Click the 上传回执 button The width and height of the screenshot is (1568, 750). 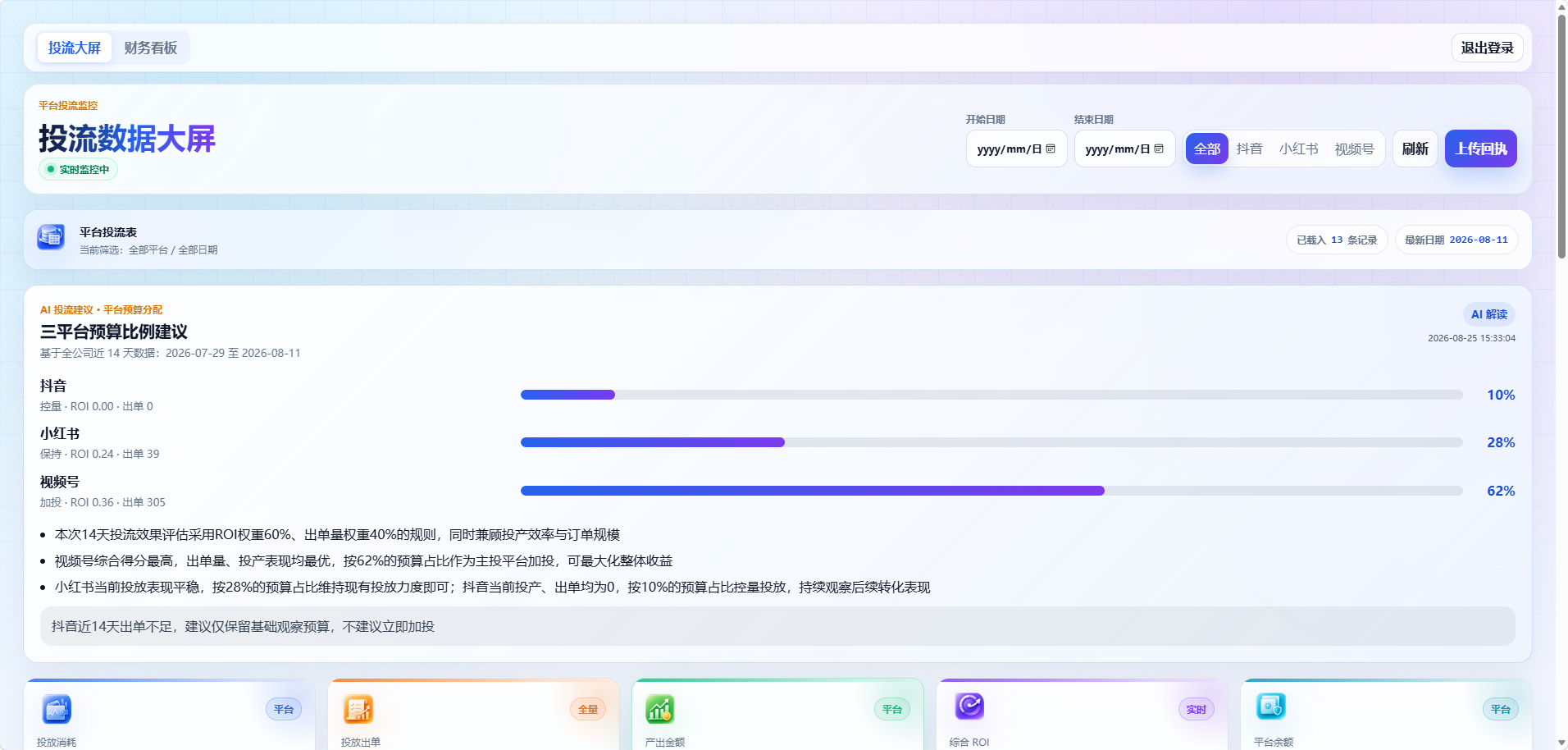pos(1481,149)
